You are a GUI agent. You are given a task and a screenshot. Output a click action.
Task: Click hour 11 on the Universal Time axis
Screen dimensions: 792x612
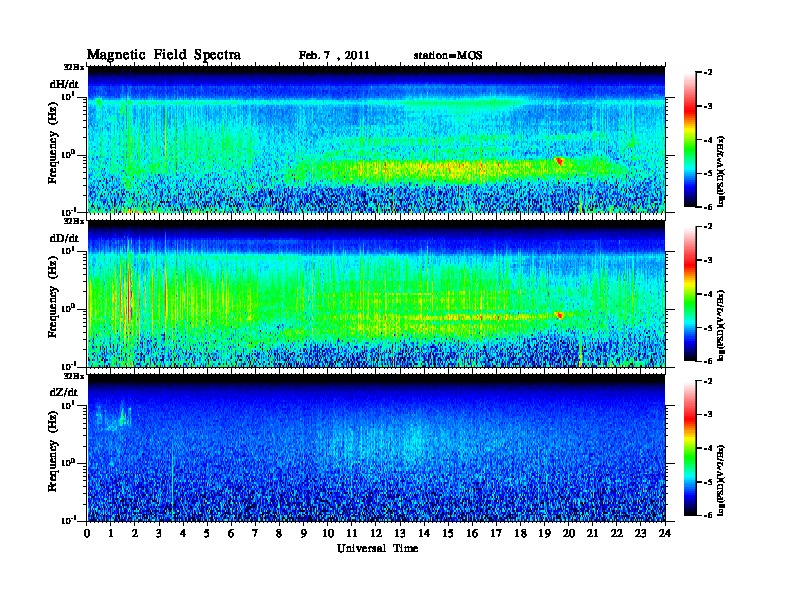pos(352,533)
